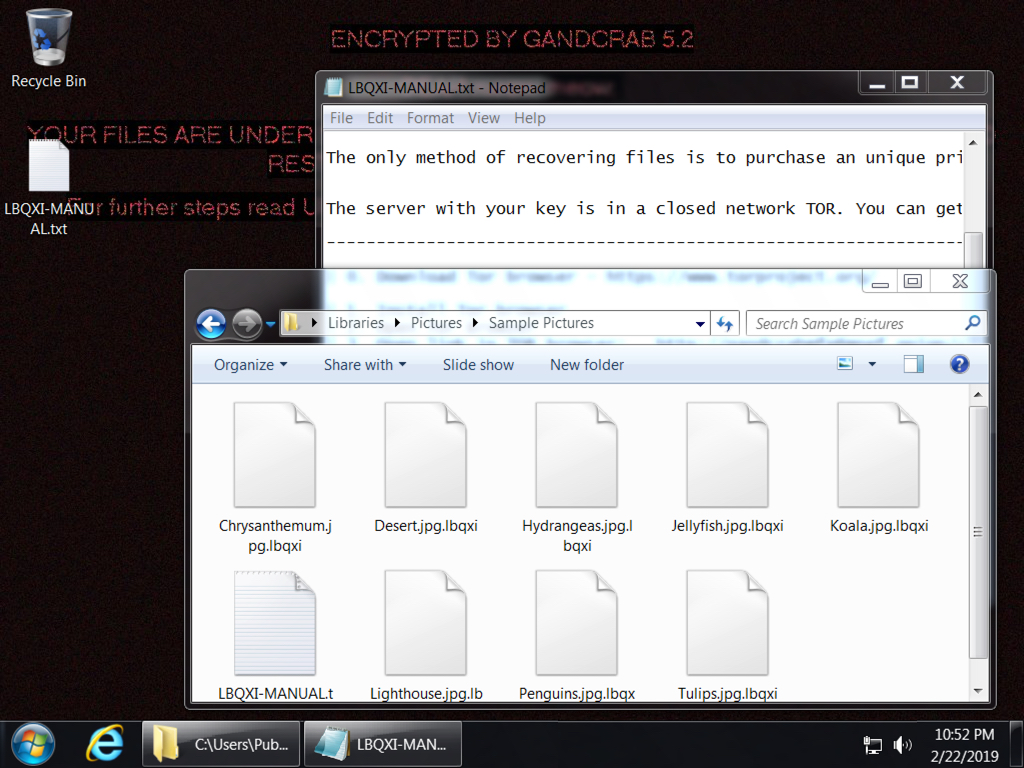
Task: Click the text line starting 'The only method'
Action: click(644, 157)
